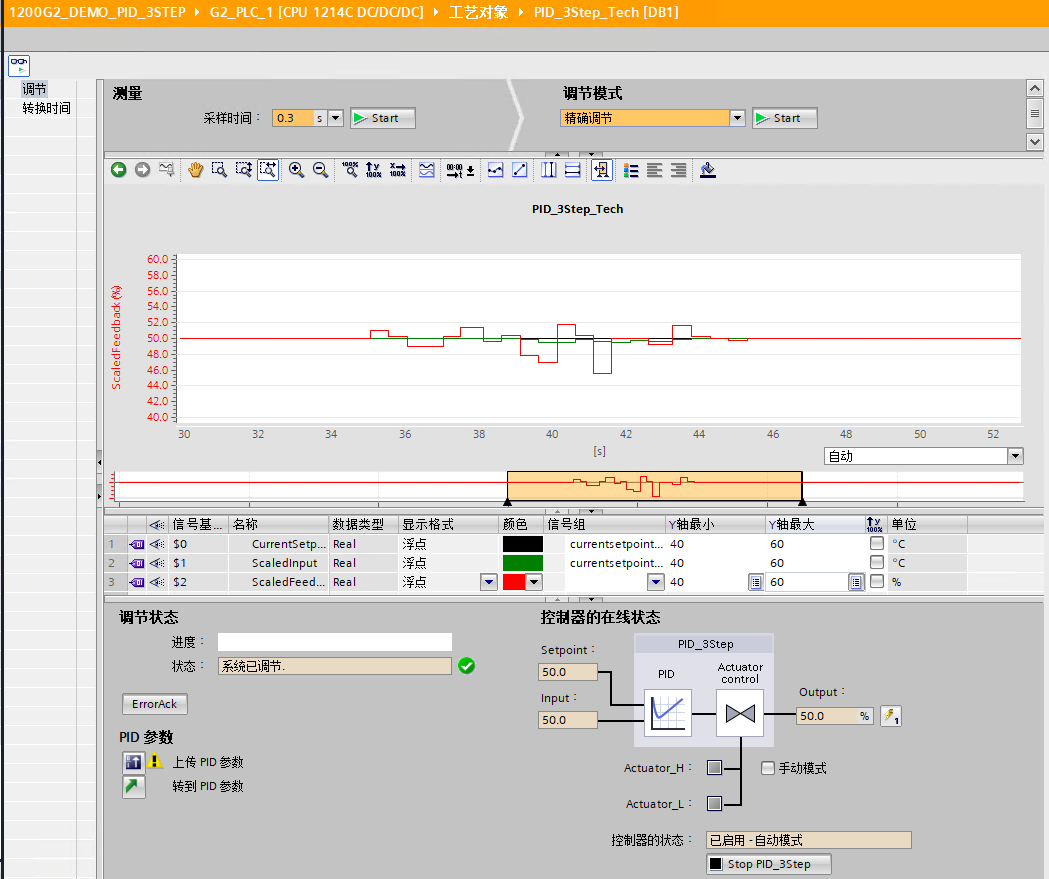Click the green color swatch for ScaledInput

(x=522, y=563)
